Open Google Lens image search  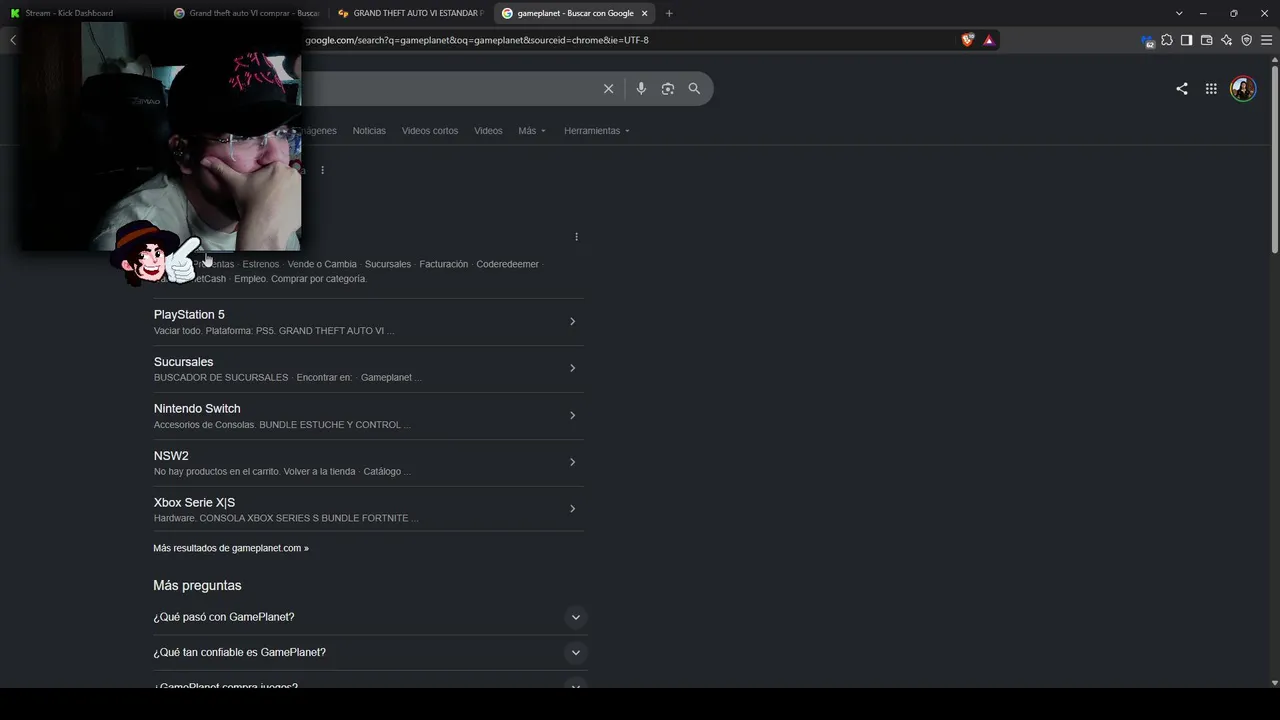[668, 89]
